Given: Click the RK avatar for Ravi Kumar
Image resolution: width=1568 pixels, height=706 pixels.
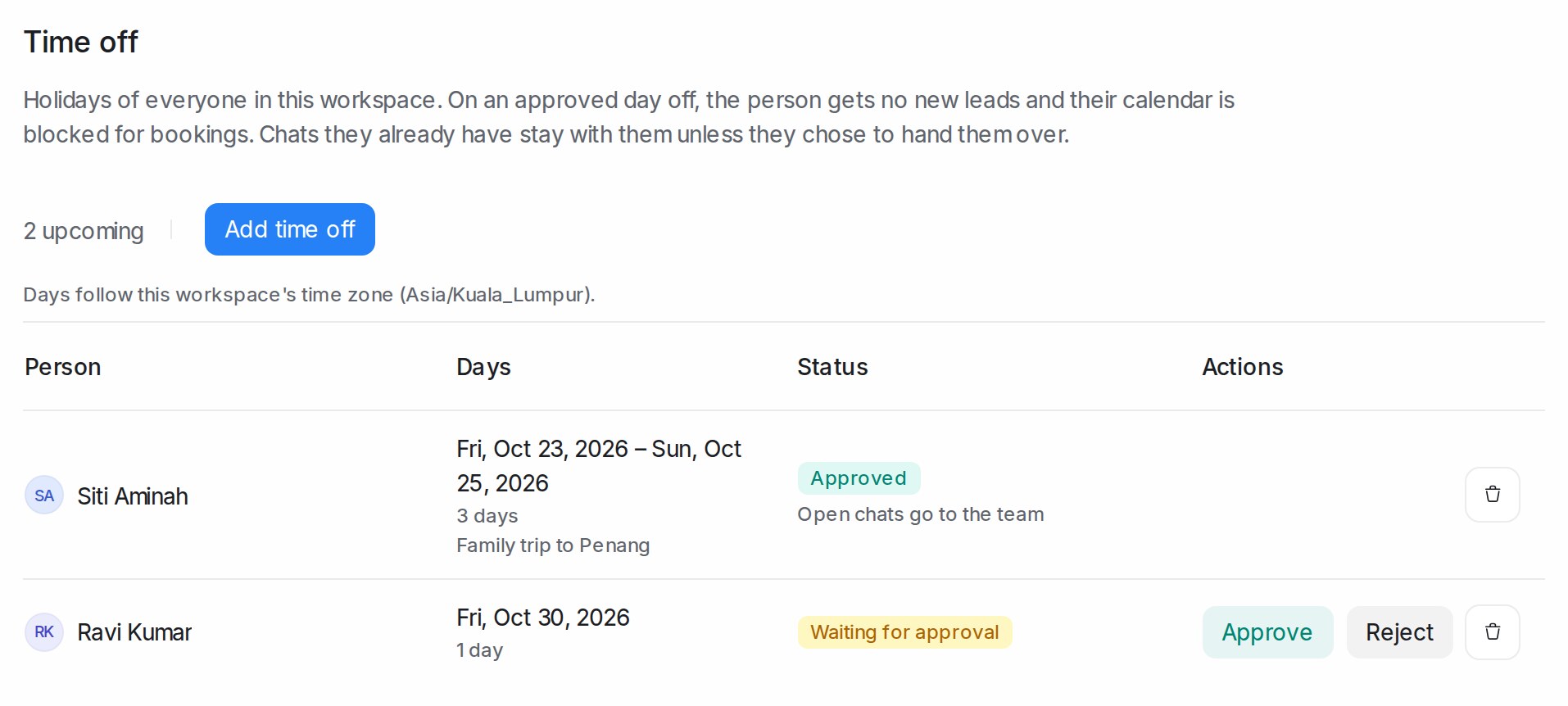Looking at the screenshot, I should click(x=44, y=632).
